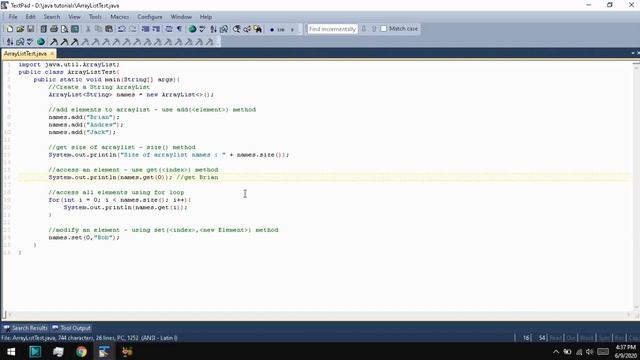Create a new document with New icon
The height and width of the screenshot is (360, 640).
(10, 29)
